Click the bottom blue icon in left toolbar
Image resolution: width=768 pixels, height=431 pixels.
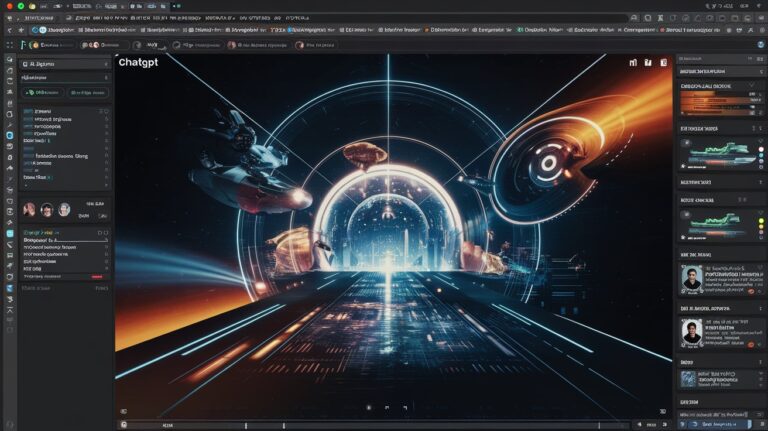tap(9, 288)
